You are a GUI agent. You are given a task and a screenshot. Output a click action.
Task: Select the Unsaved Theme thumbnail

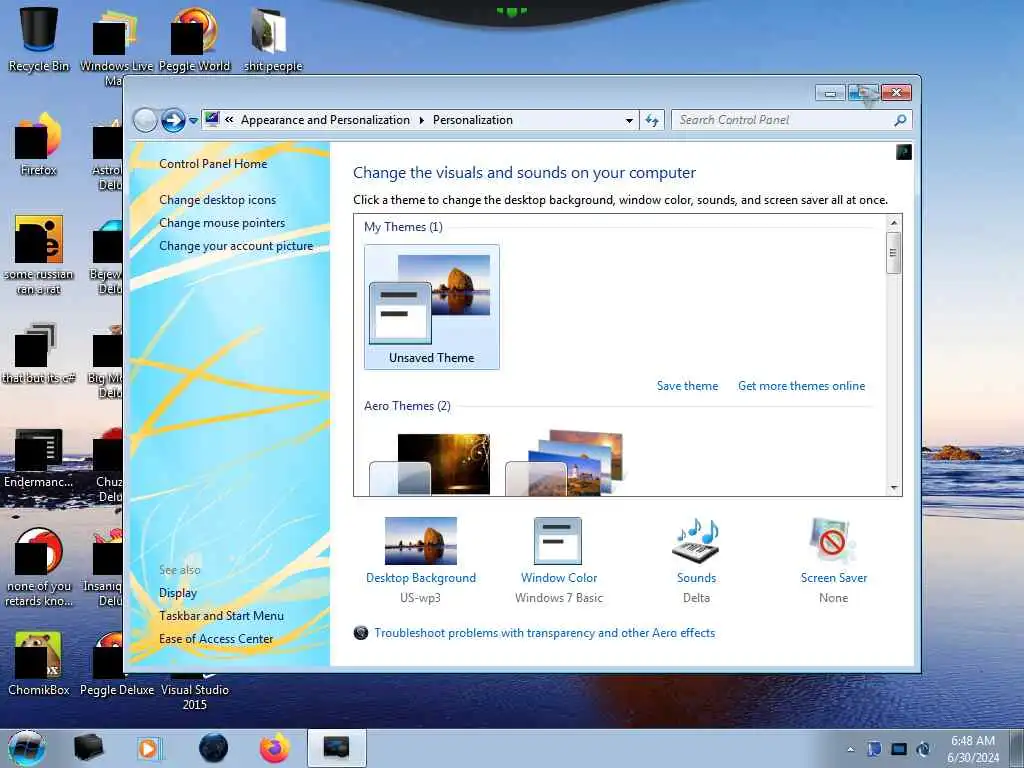tap(432, 307)
